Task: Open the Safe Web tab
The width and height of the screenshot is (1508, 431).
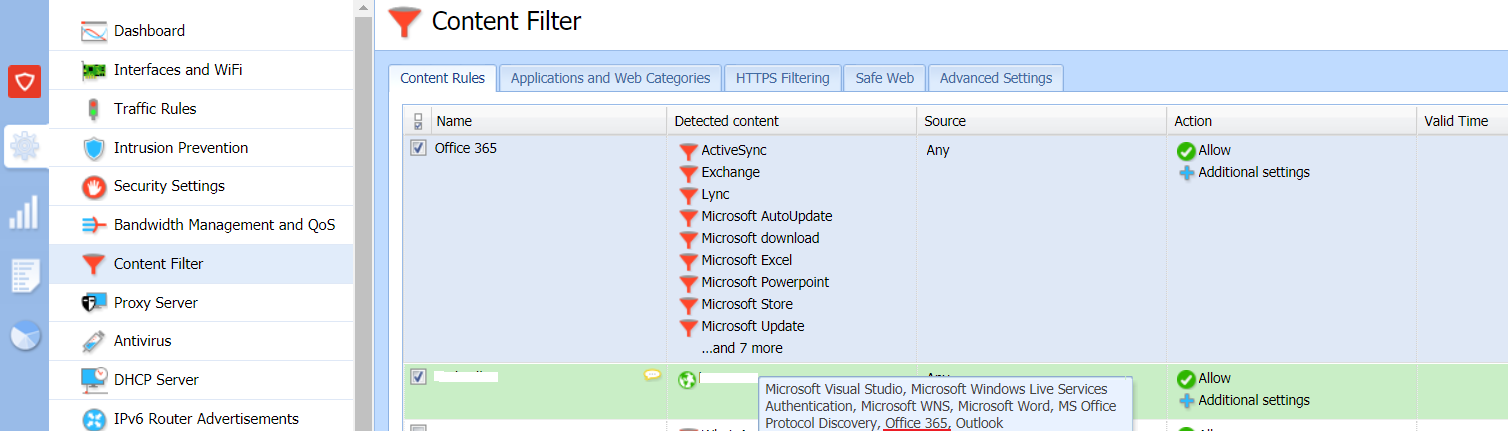Action: pos(884,78)
